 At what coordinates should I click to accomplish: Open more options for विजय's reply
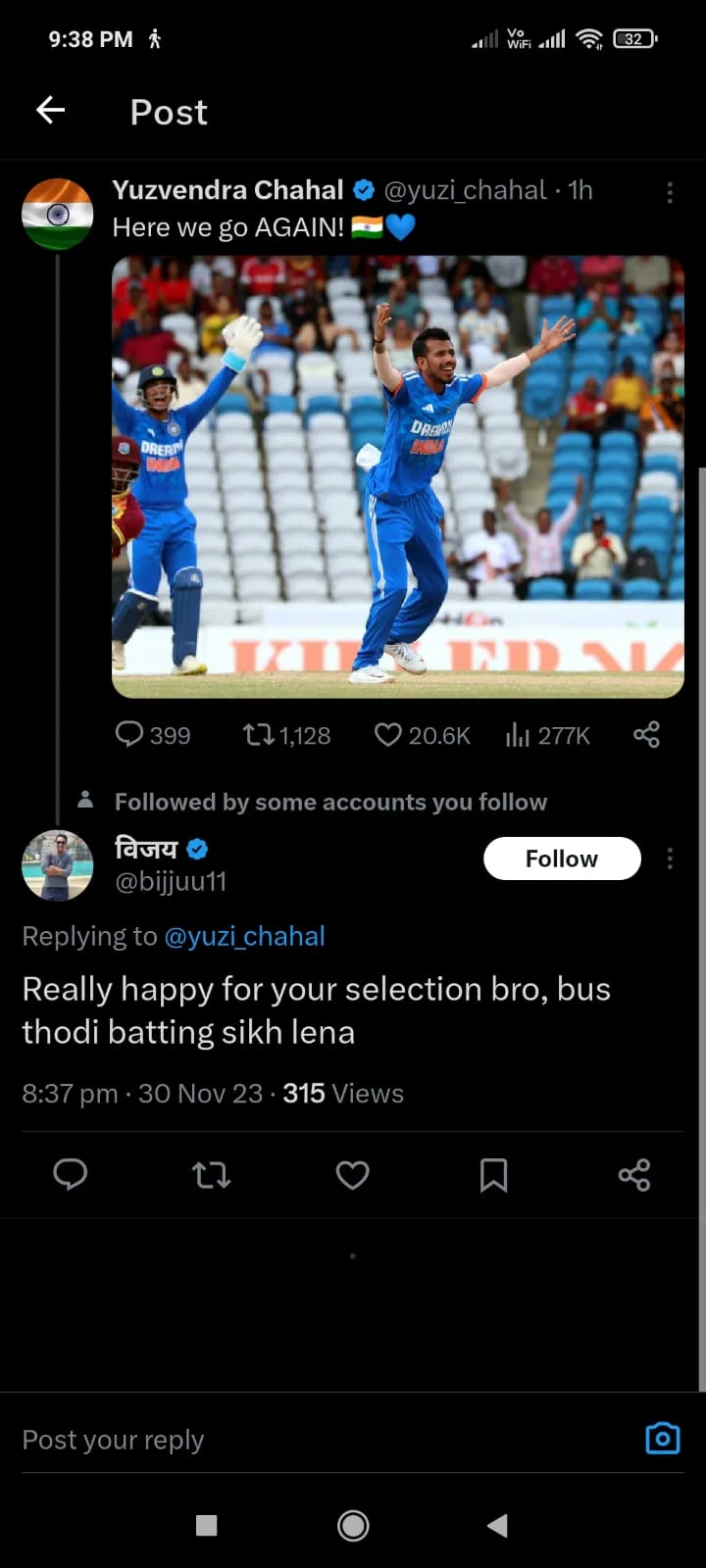[x=670, y=858]
